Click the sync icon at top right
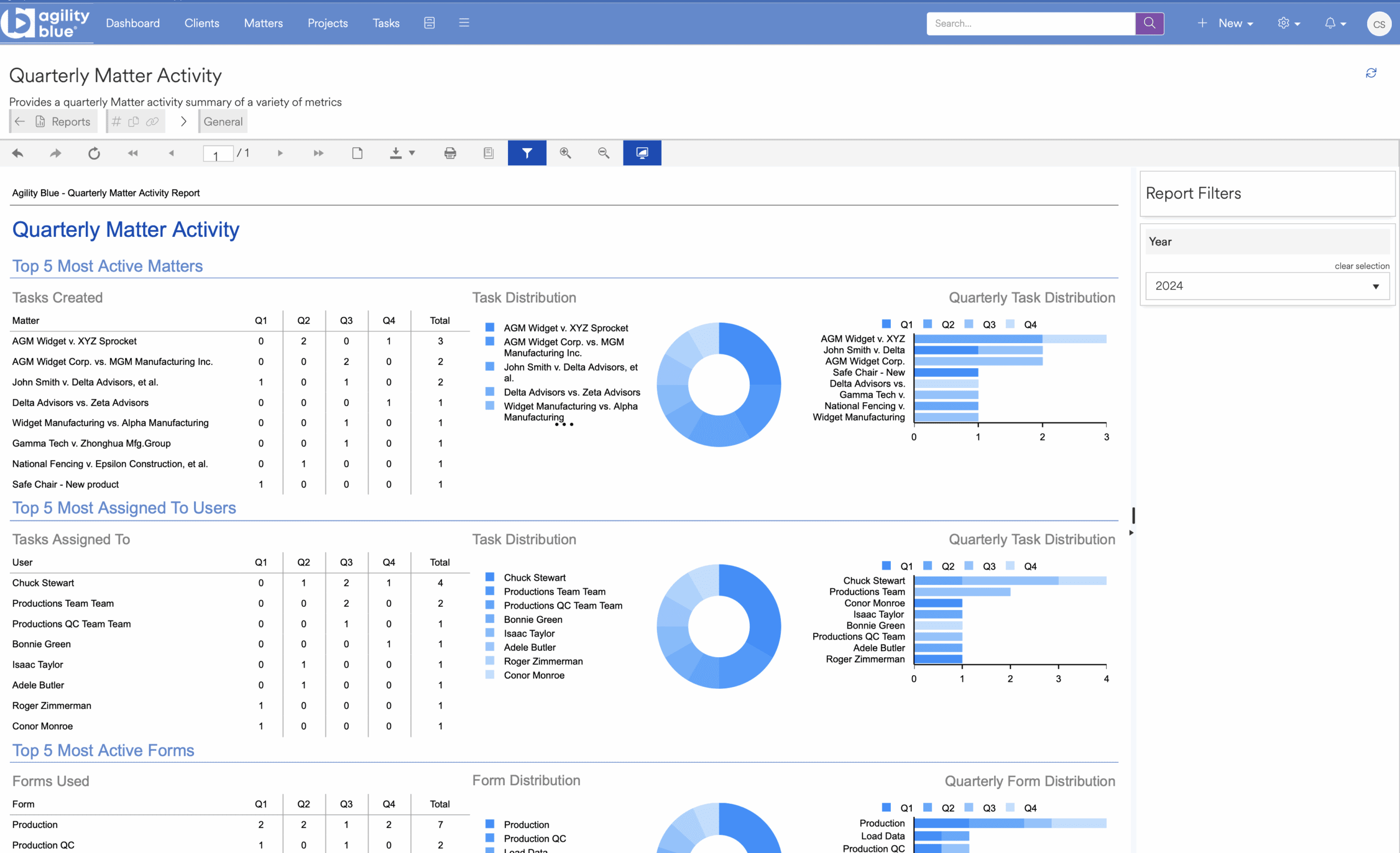The height and width of the screenshot is (853, 1400). (1370, 73)
